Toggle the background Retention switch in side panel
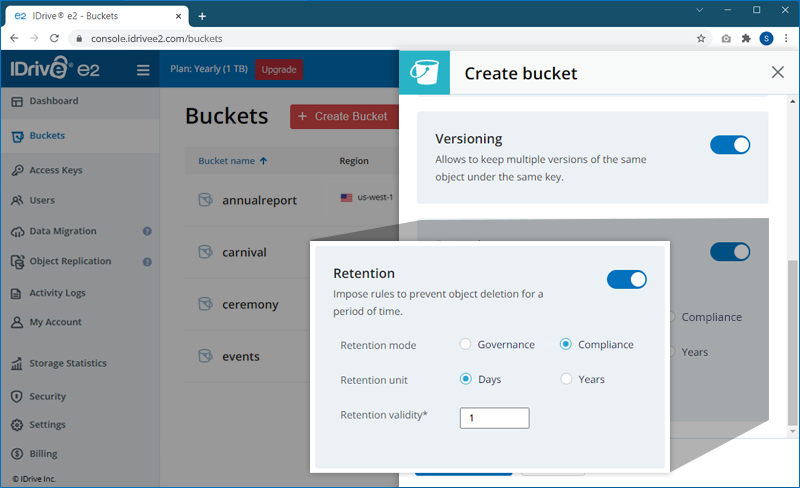This screenshot has width=800, height=488. [730, 252]
